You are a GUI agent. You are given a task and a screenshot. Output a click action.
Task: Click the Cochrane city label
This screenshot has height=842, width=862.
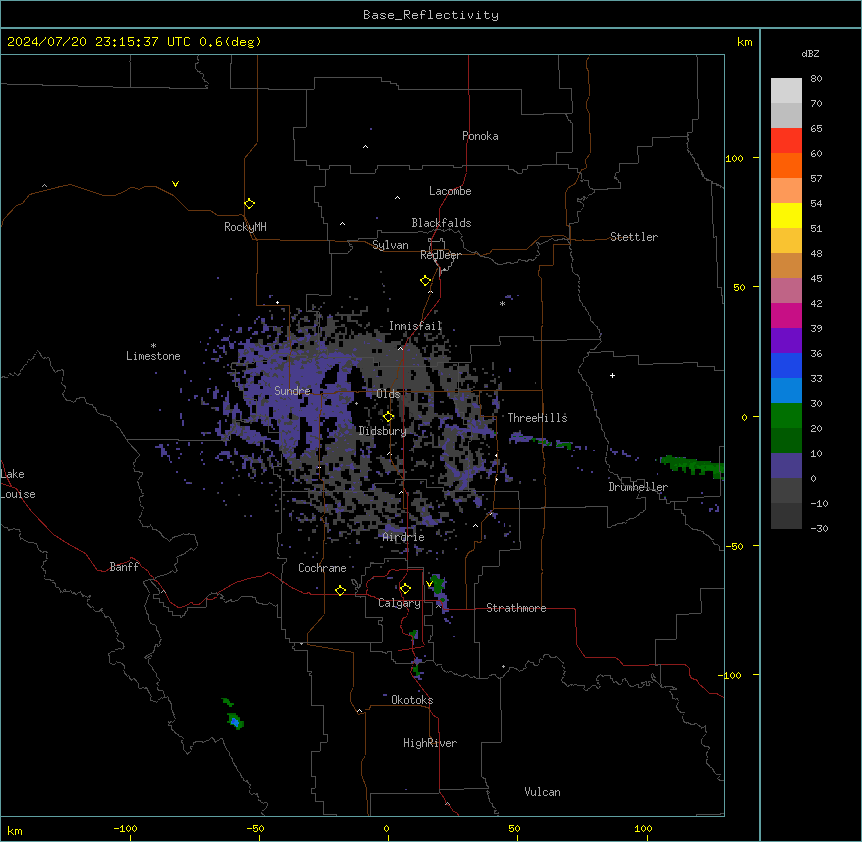pos(322,568)
